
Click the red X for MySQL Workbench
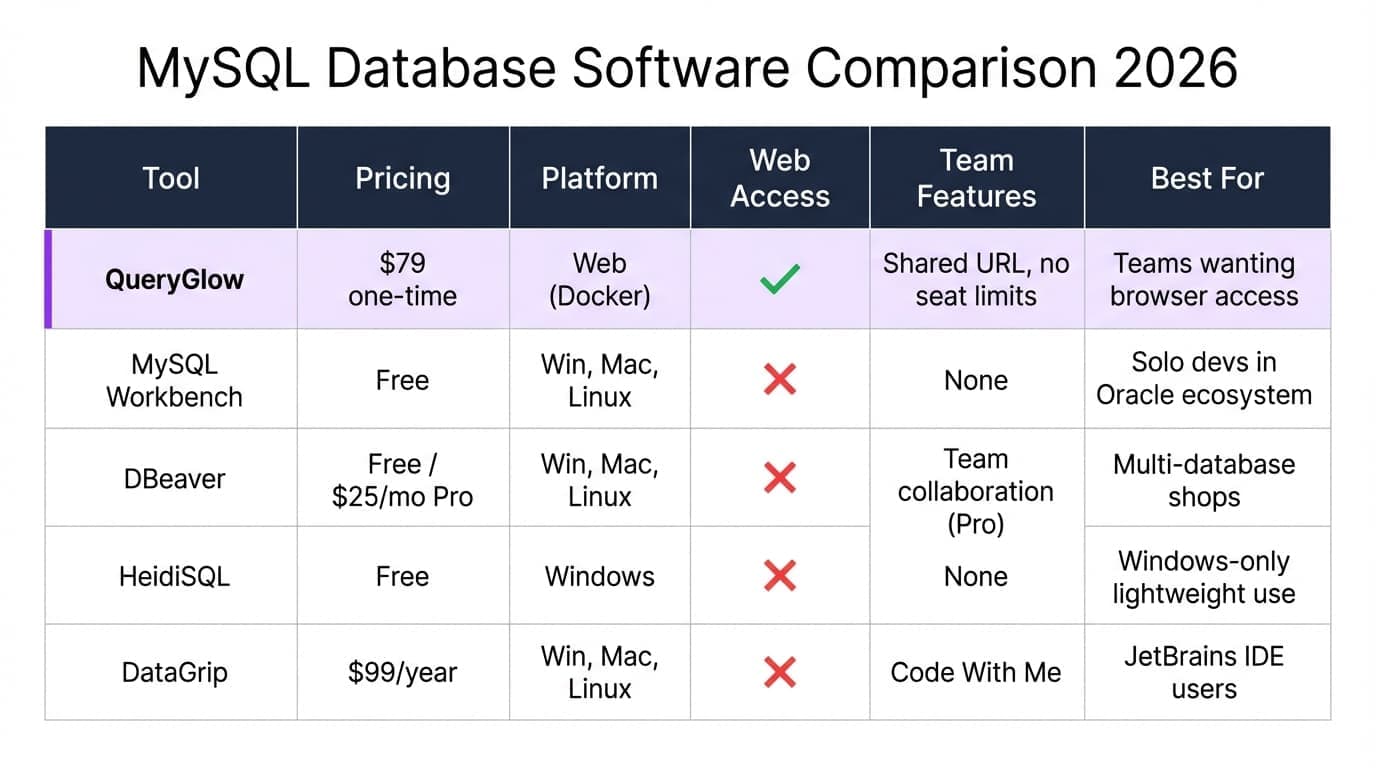coord(779,379)
